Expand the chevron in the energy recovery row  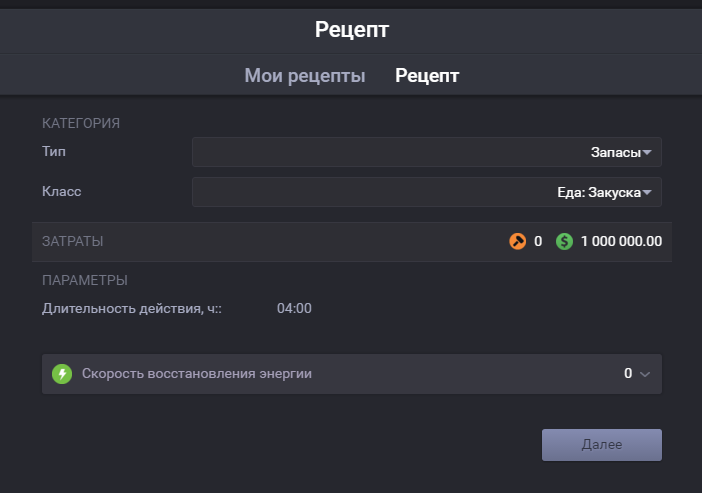(x=645, y=374)
